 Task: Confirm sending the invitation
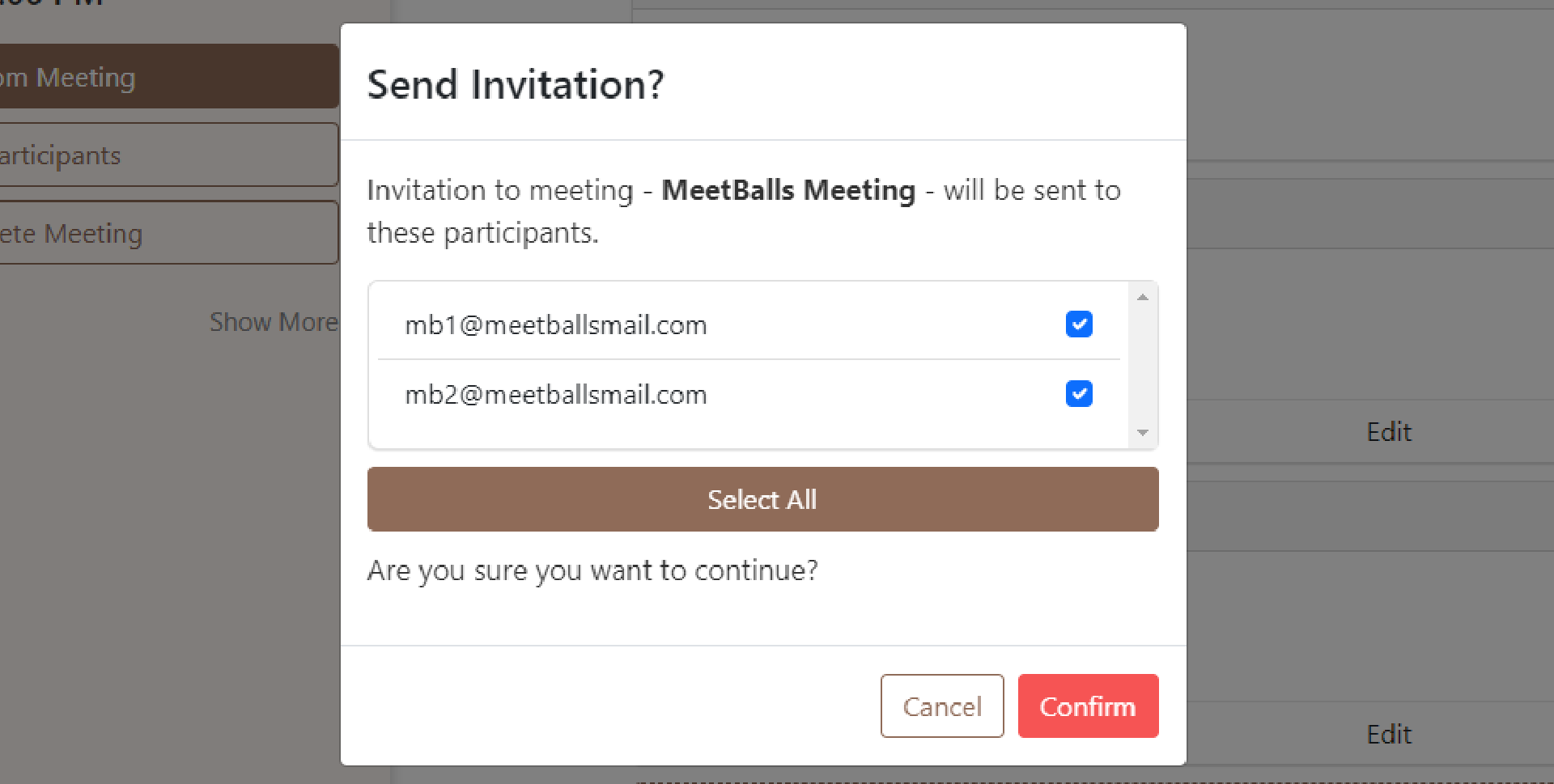[x=1088, y=706]
